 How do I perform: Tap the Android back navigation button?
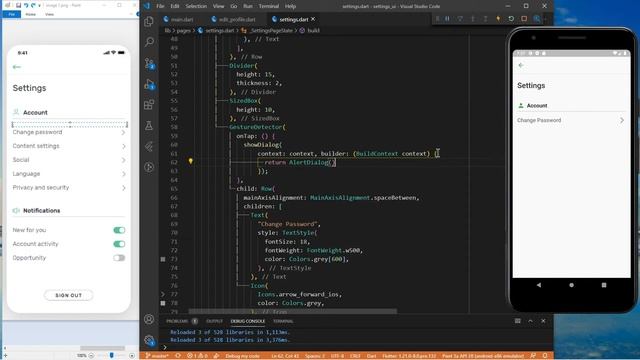click(x=539, y=285)
